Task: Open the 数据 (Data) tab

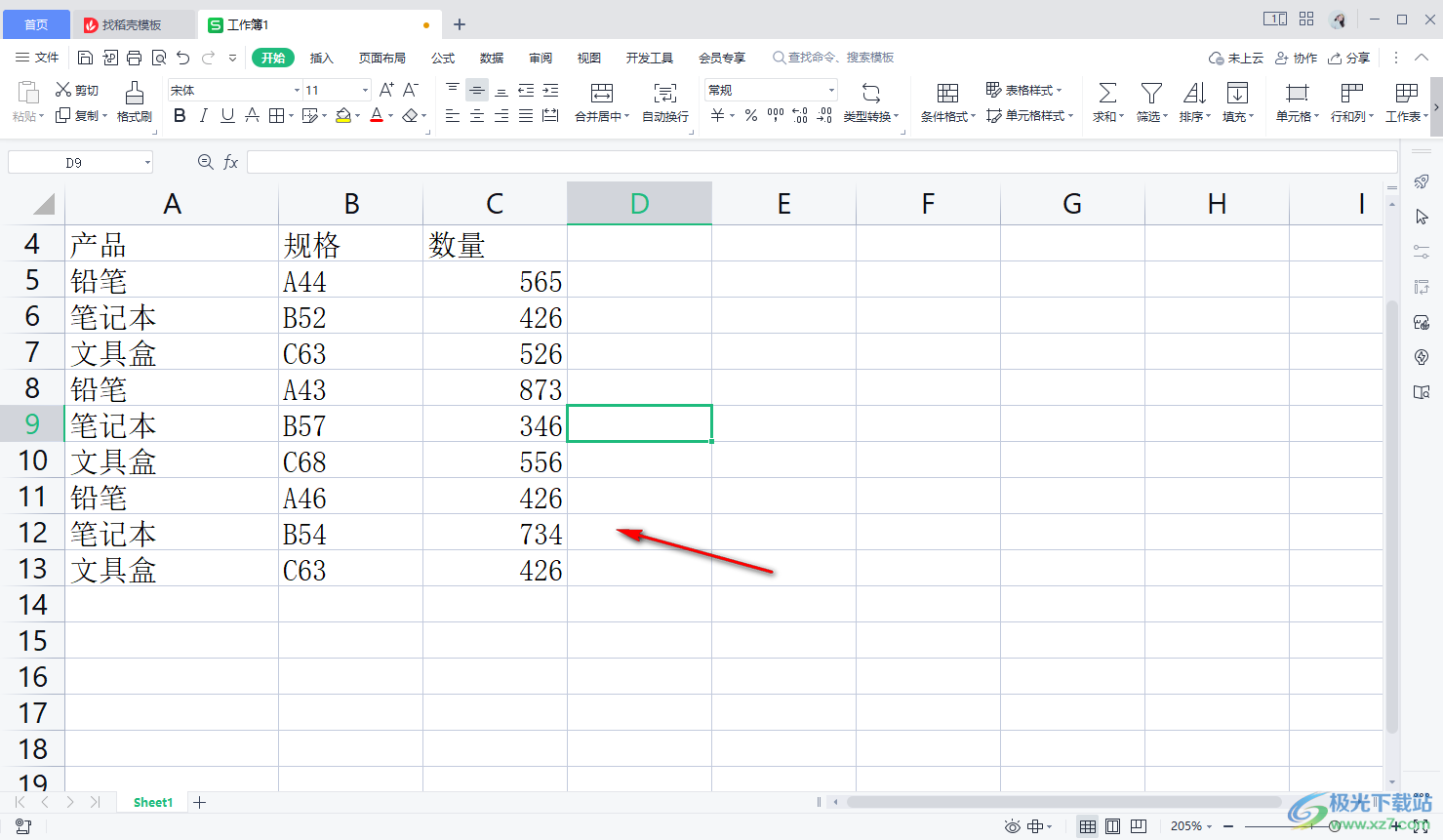Action: (492, 58)
